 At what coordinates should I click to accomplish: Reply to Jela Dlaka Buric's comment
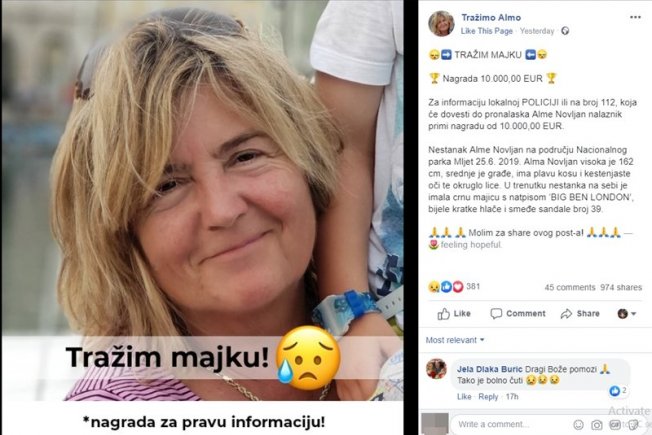click(488, 397)
